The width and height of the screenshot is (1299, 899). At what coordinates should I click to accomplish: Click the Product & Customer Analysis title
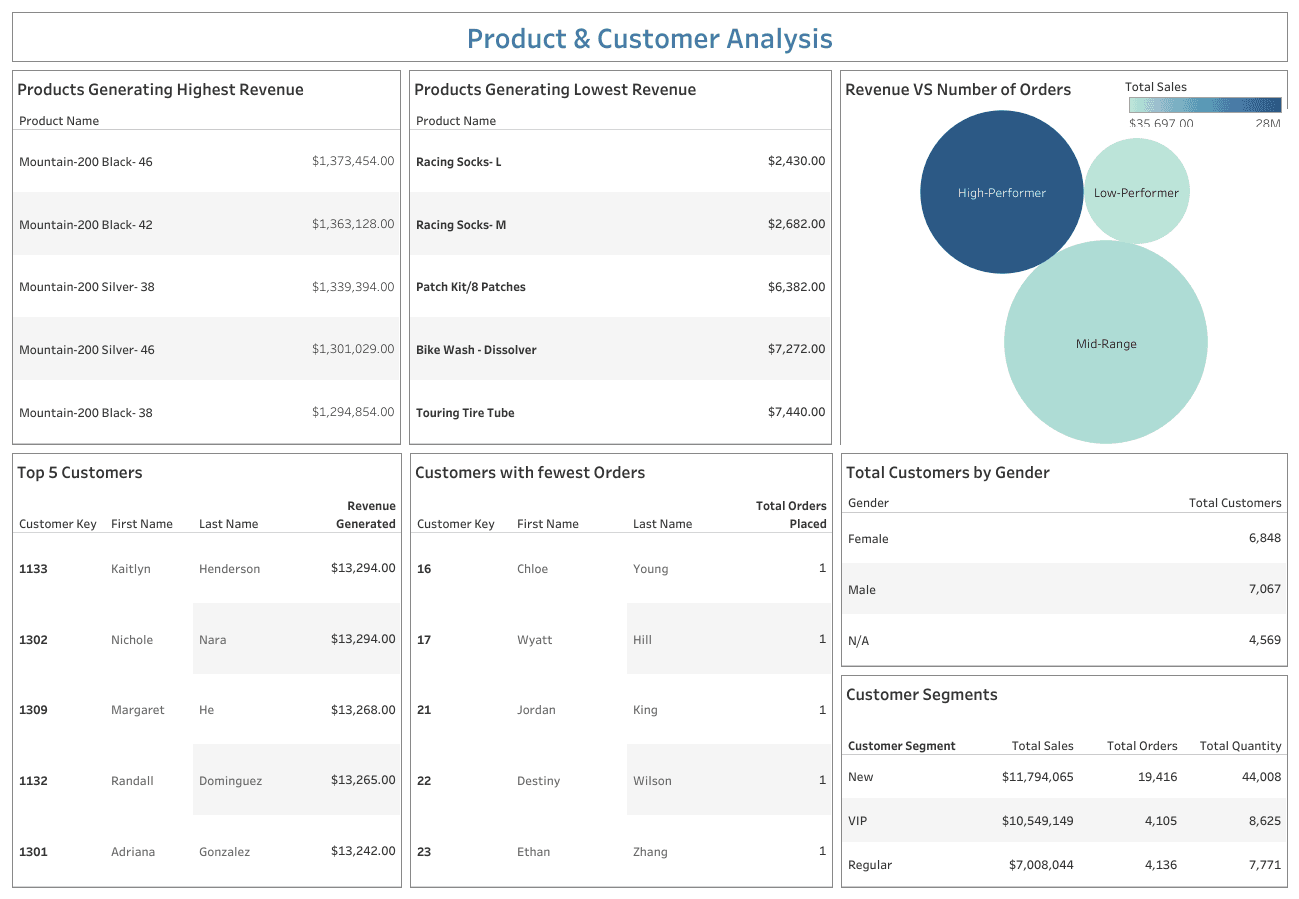click(649, 39)
